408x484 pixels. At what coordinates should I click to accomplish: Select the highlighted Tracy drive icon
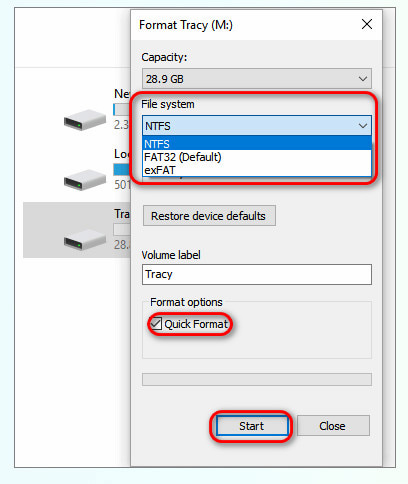click(x=85, y=240)
